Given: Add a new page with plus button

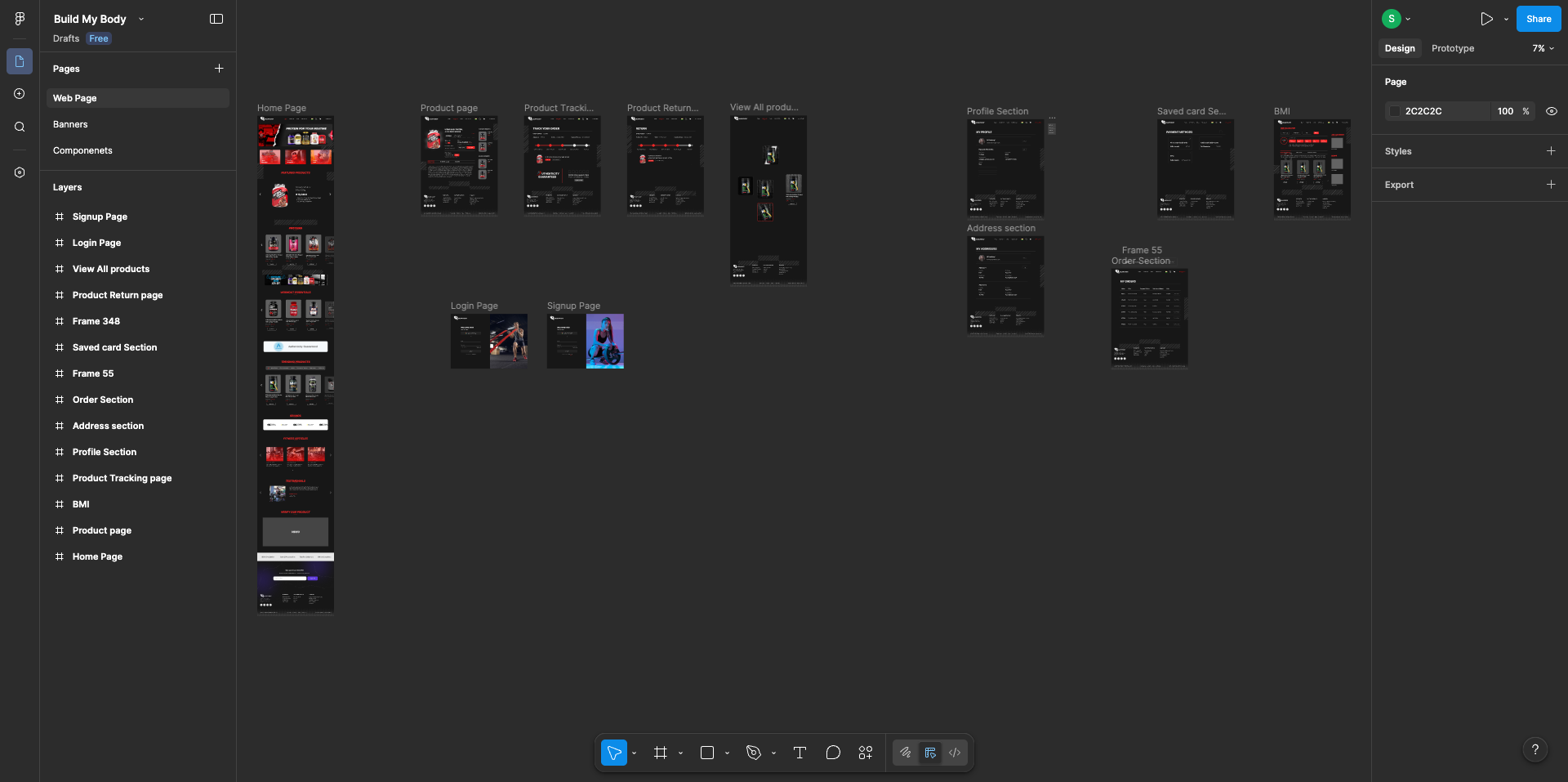Looking at the screenshot, I should point(219,69).
